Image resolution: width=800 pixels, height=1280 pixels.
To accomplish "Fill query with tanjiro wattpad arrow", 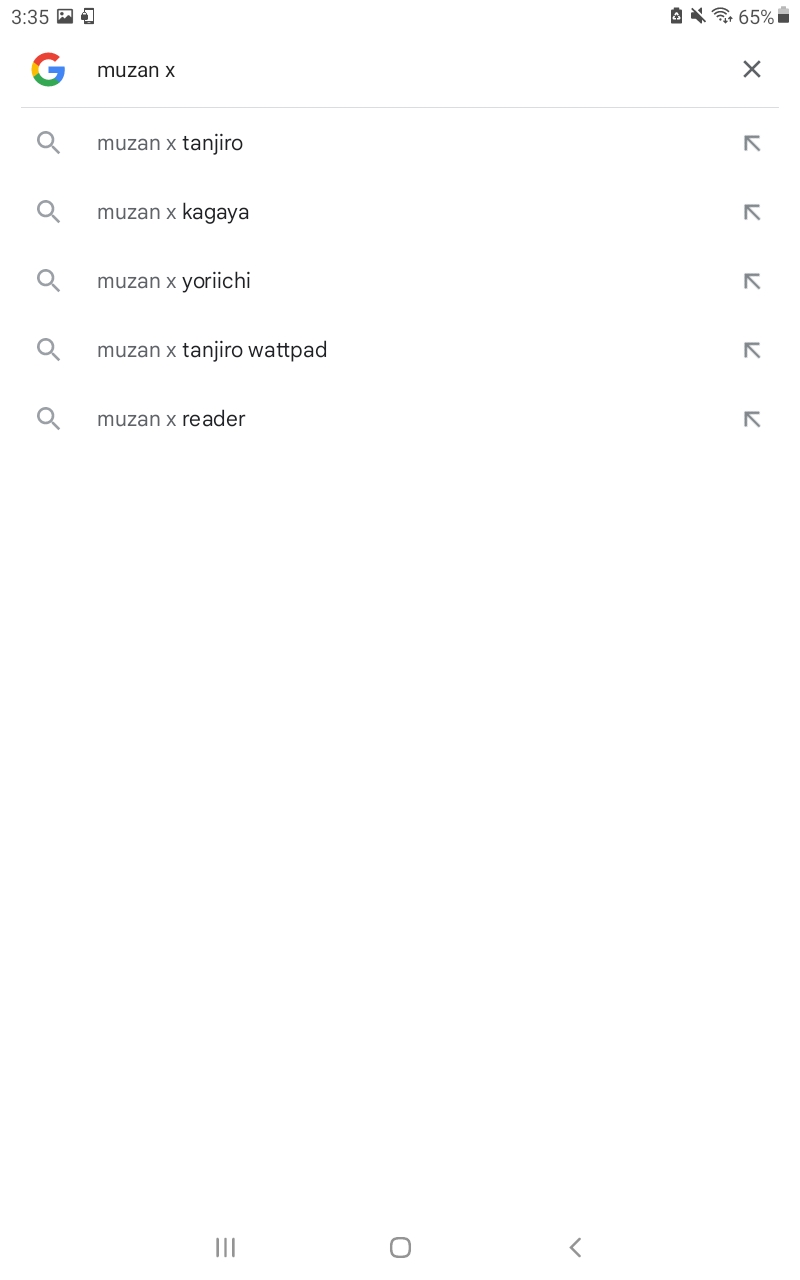I will coord(752,350).
